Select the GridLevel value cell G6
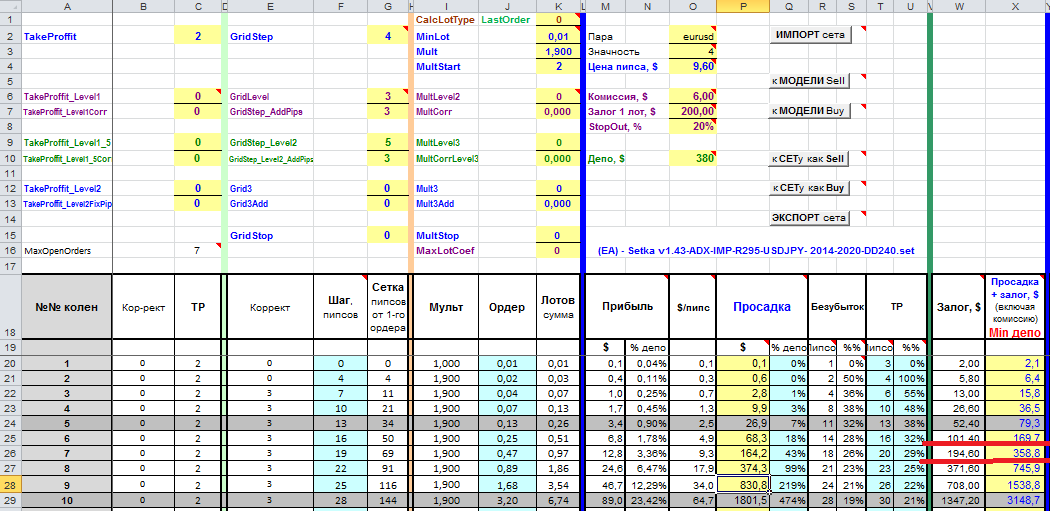This screenshot has width=1050, height=511. 388,96
